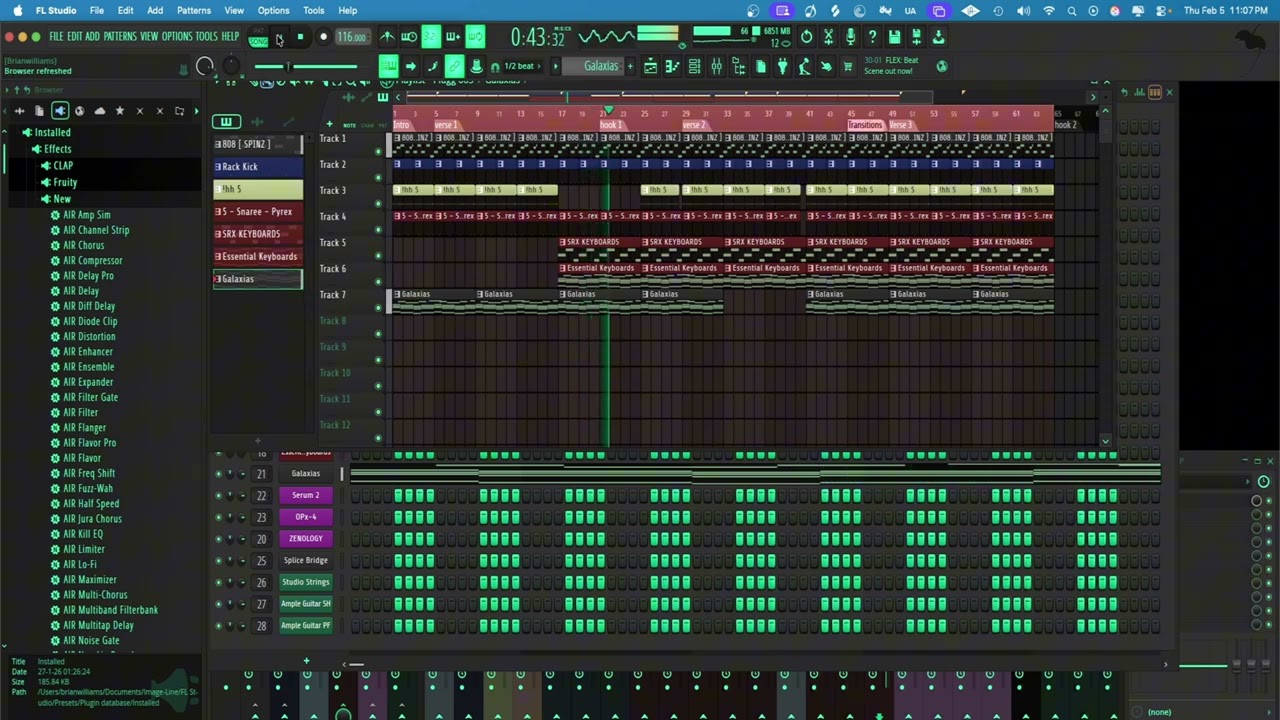Open the PATTERNS menu in FL Studio
The height and width of the screenshot is (720, 1280).
(119, 37)
